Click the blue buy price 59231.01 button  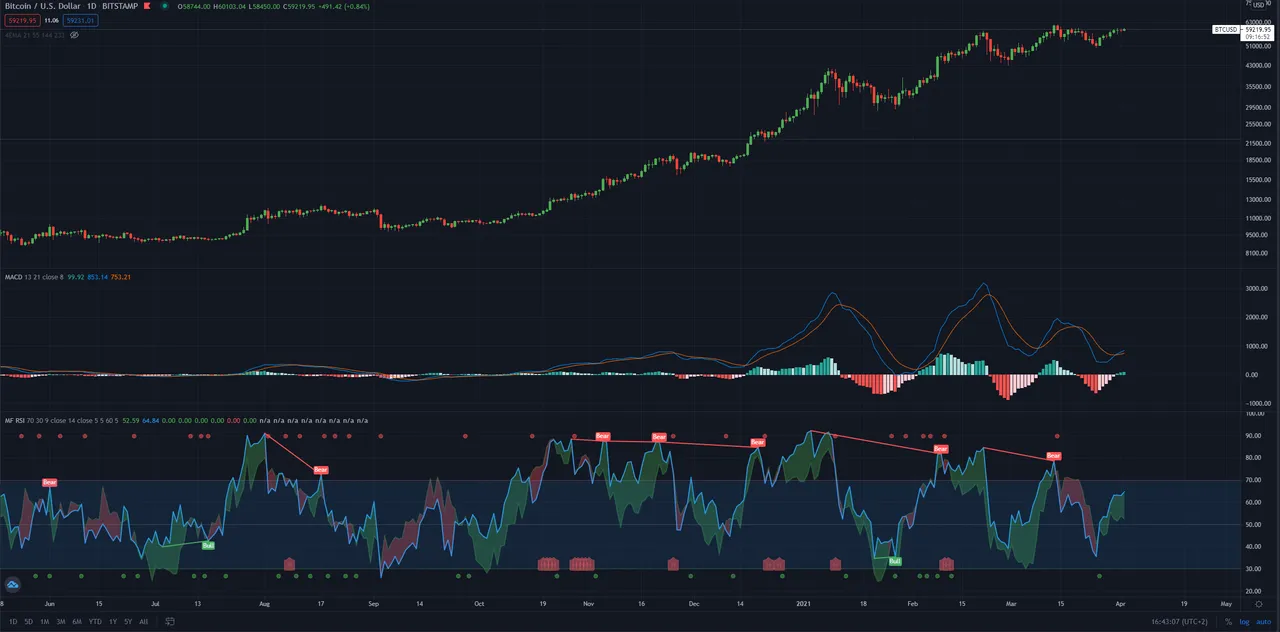tap(81, 21)
